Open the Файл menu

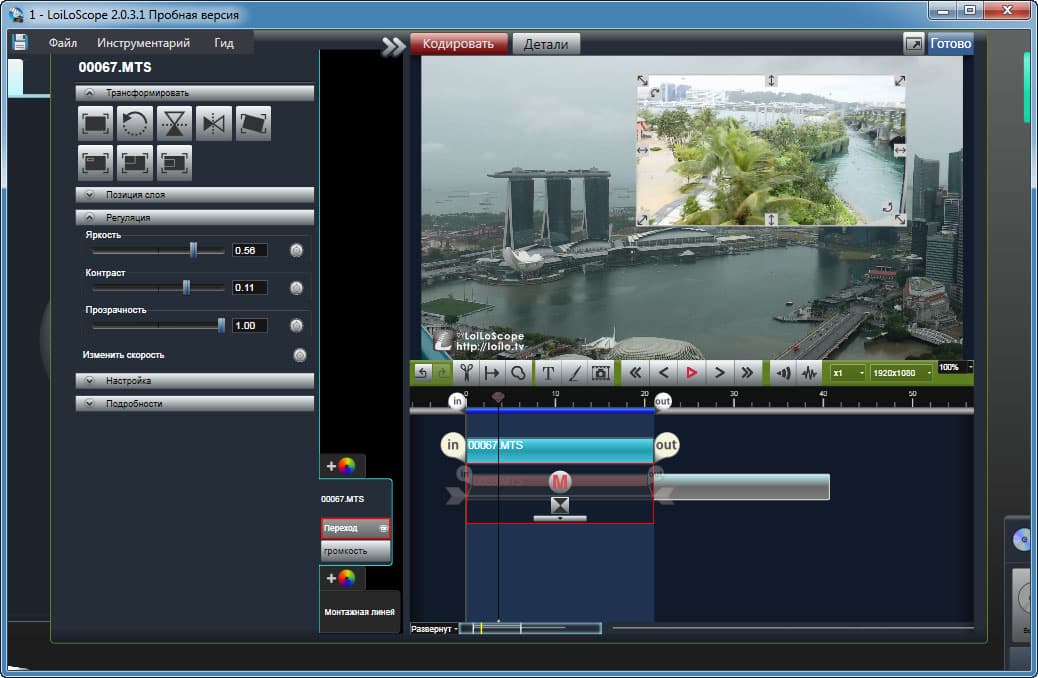point(62,44)
